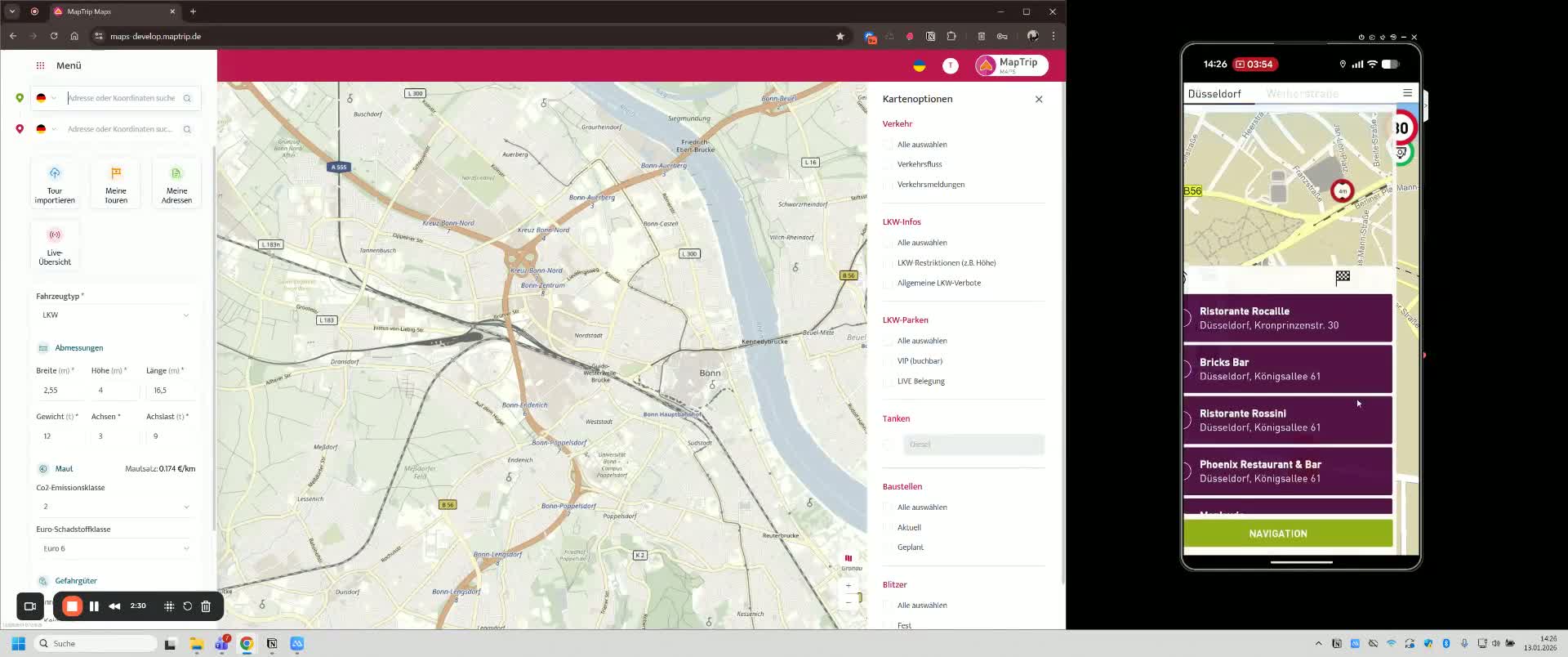Open the Euro-Schadstoffklasse Euro 6 dropdown

(x=115, y=549)
